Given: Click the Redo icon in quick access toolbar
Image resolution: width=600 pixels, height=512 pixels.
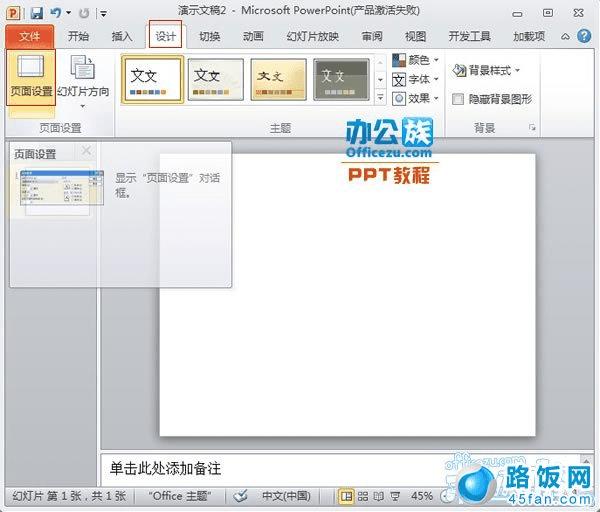Looking at the screenshot, I should click(x=83, y=13).
